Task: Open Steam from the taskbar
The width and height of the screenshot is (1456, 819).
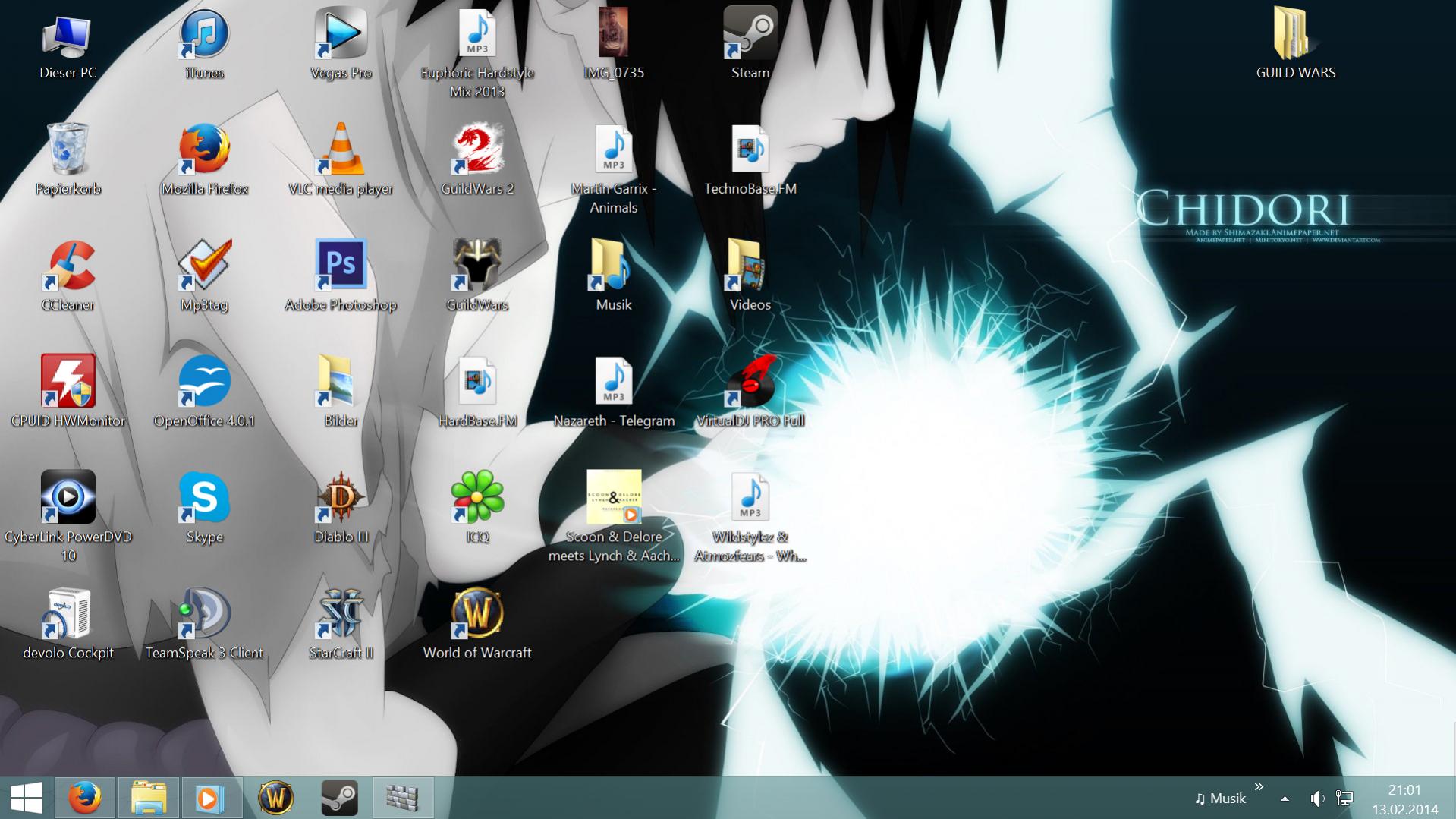Action: [x=340, y=798]
